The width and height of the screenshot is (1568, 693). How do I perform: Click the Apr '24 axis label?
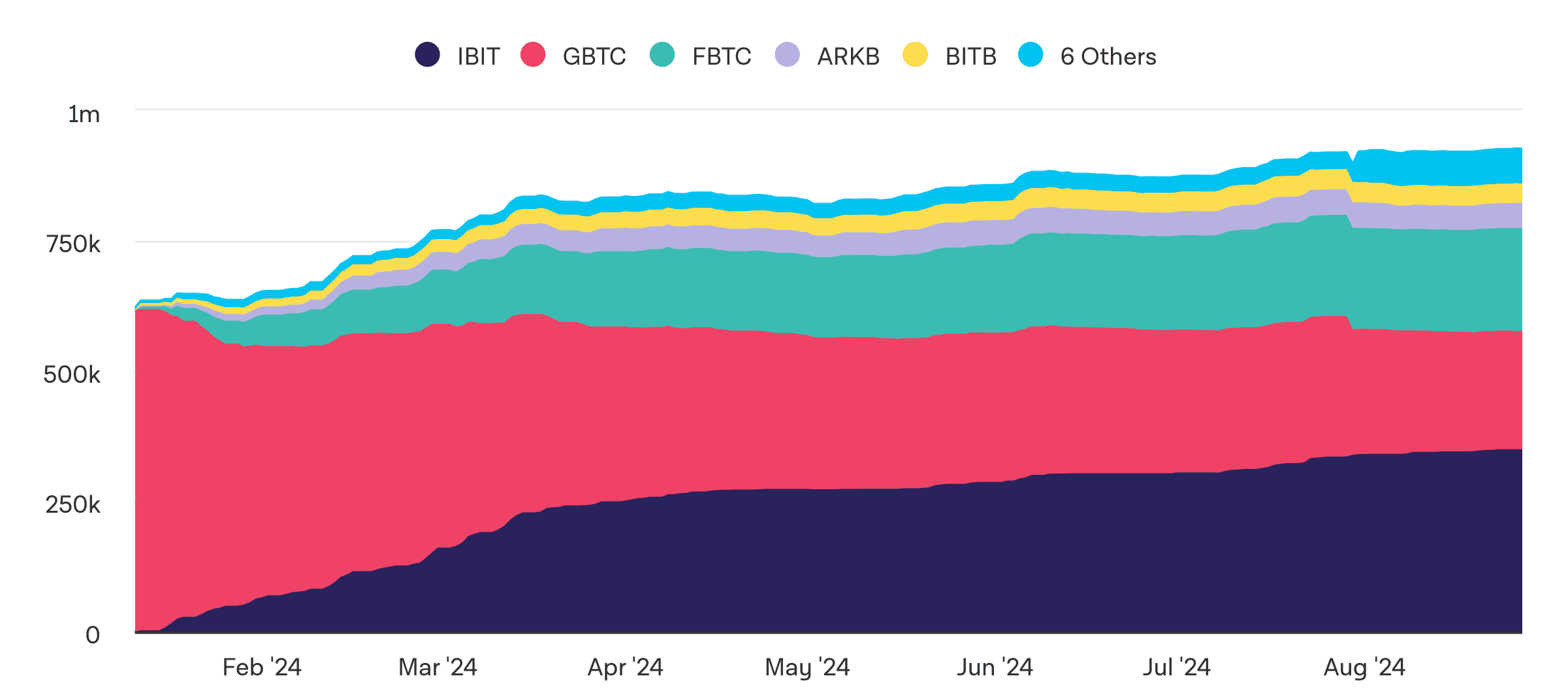coord(625,668)
